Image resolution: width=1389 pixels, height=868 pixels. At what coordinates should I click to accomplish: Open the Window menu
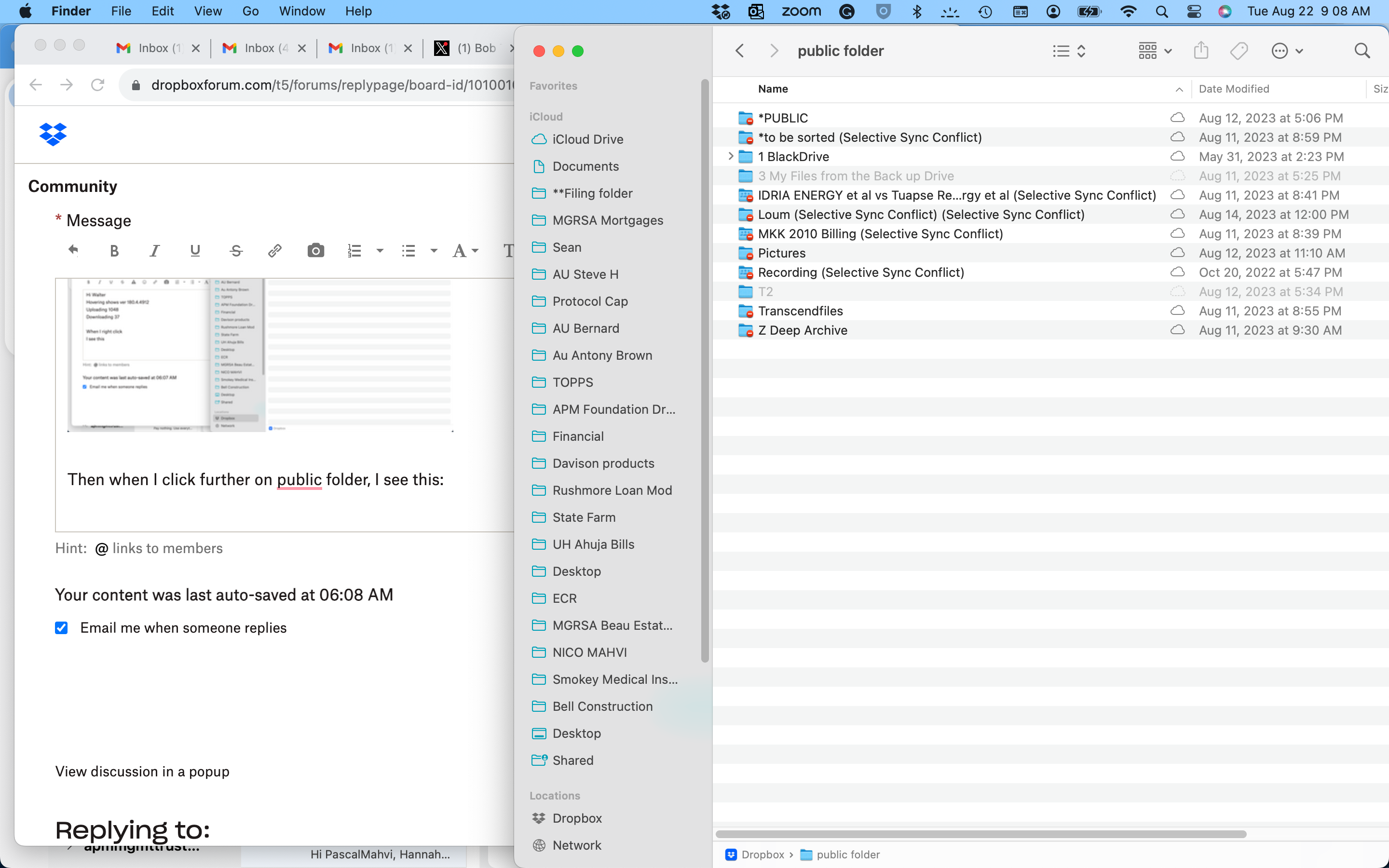(x=302, y=12)
